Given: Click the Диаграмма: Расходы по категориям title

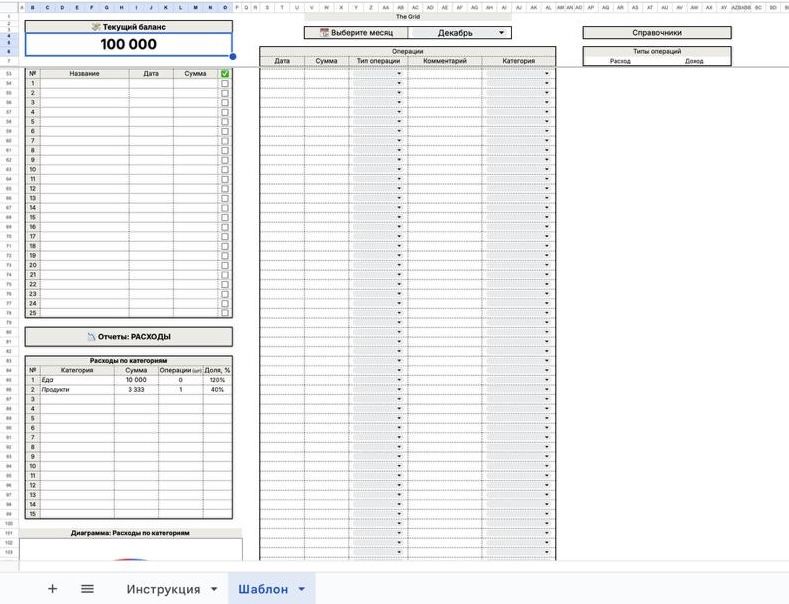Looking at the screenshot, I should [x=130, y=533].
